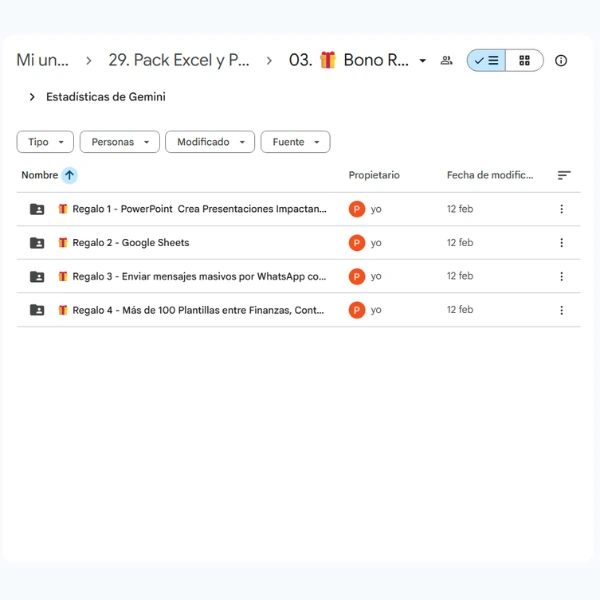Click the Propietario column header
Viewport: 600px width, 600px height.
374,175
